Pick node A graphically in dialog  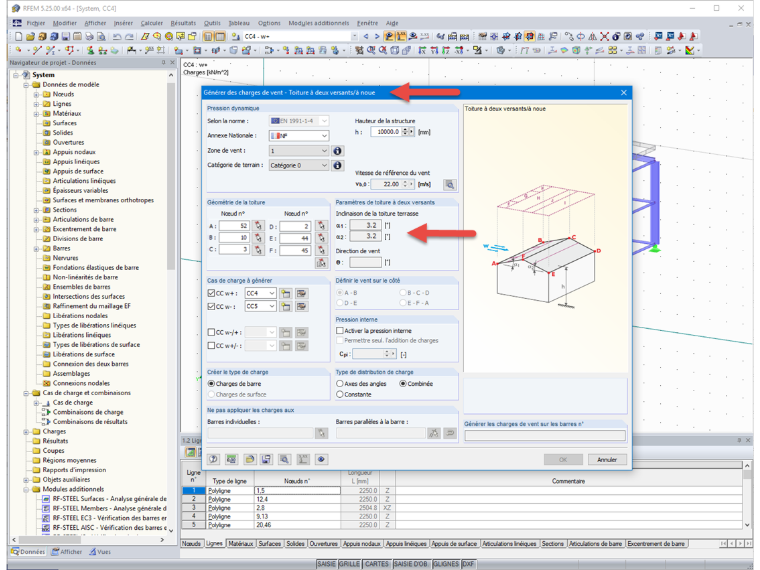[258, 226]
